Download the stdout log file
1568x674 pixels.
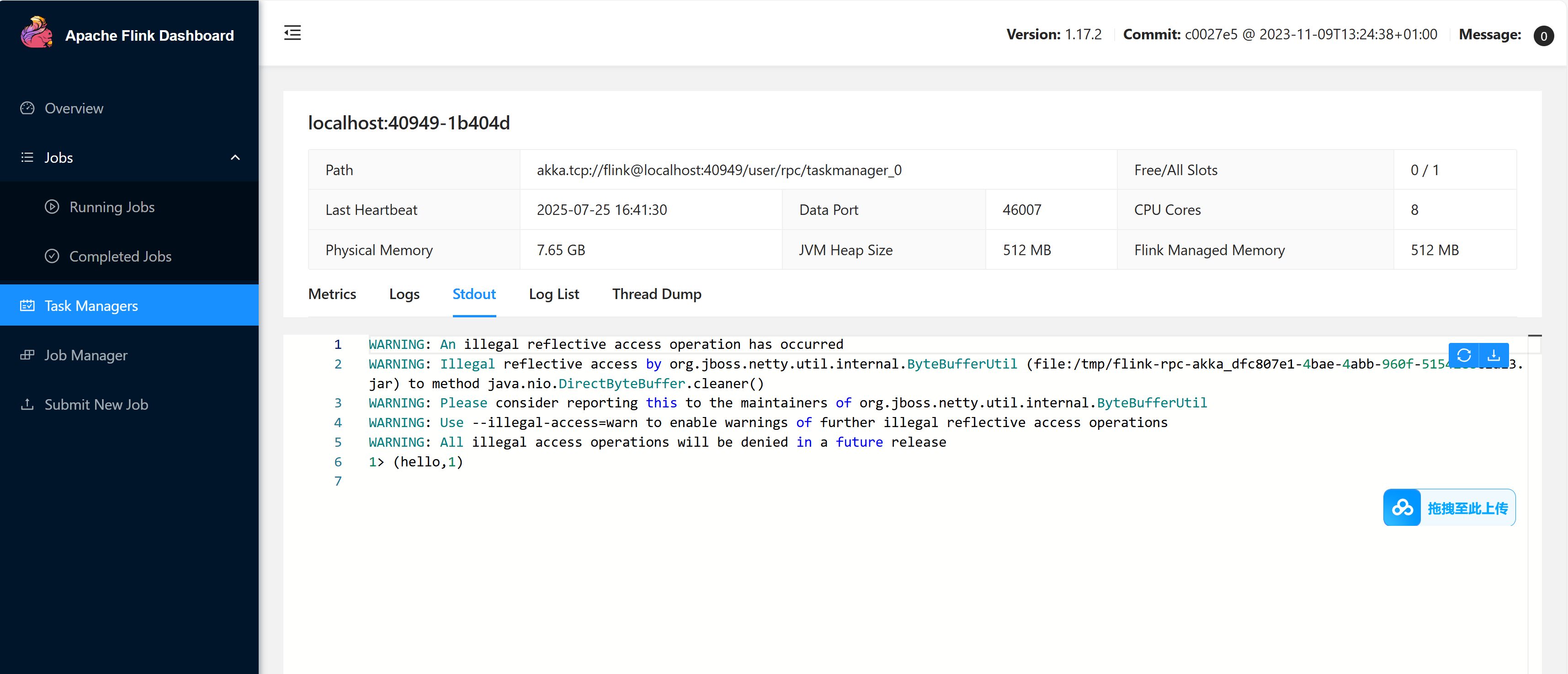coord(1494,355)
